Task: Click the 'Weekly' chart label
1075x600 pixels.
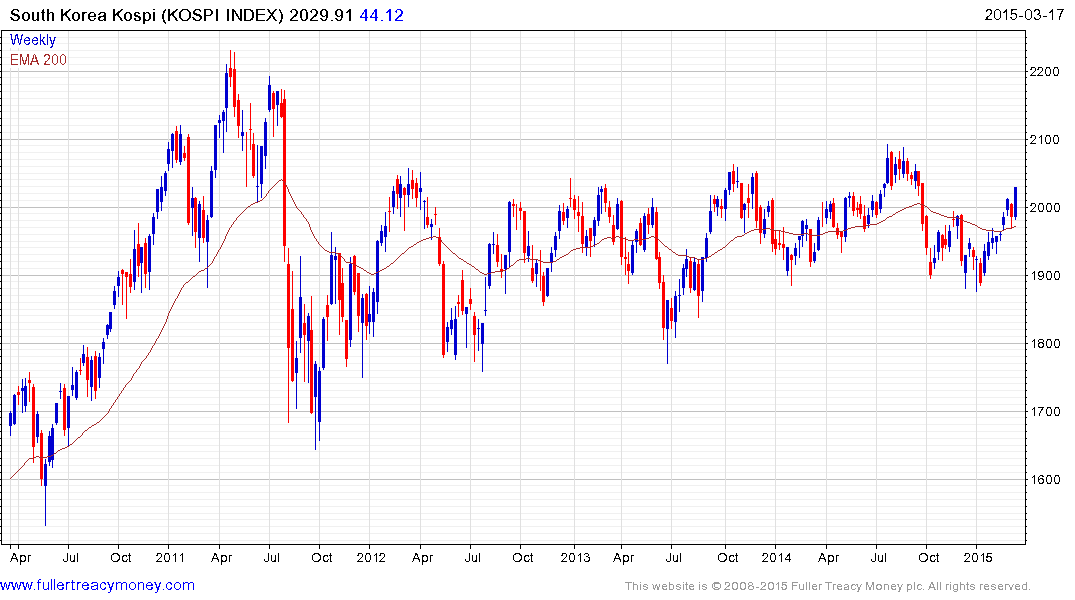Action: coord(33,40)
